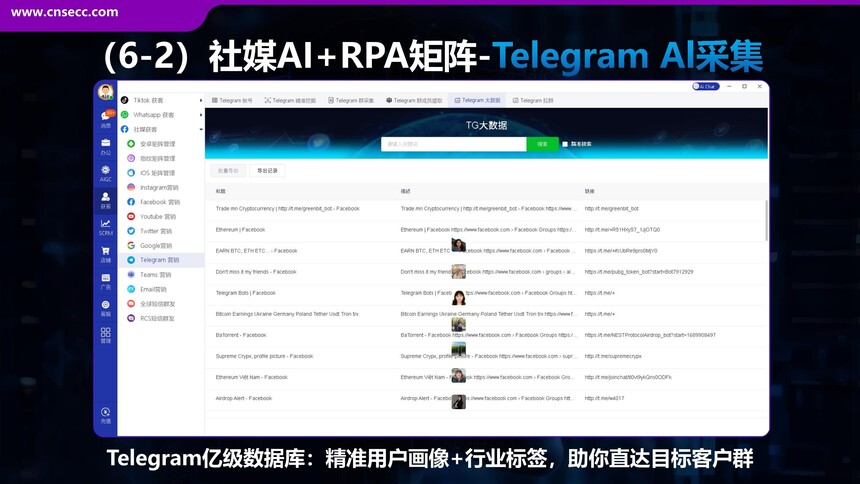860x484 pixels.
Task: Click link http://t.me/greenbit_bot
Action: pos(612,209)
